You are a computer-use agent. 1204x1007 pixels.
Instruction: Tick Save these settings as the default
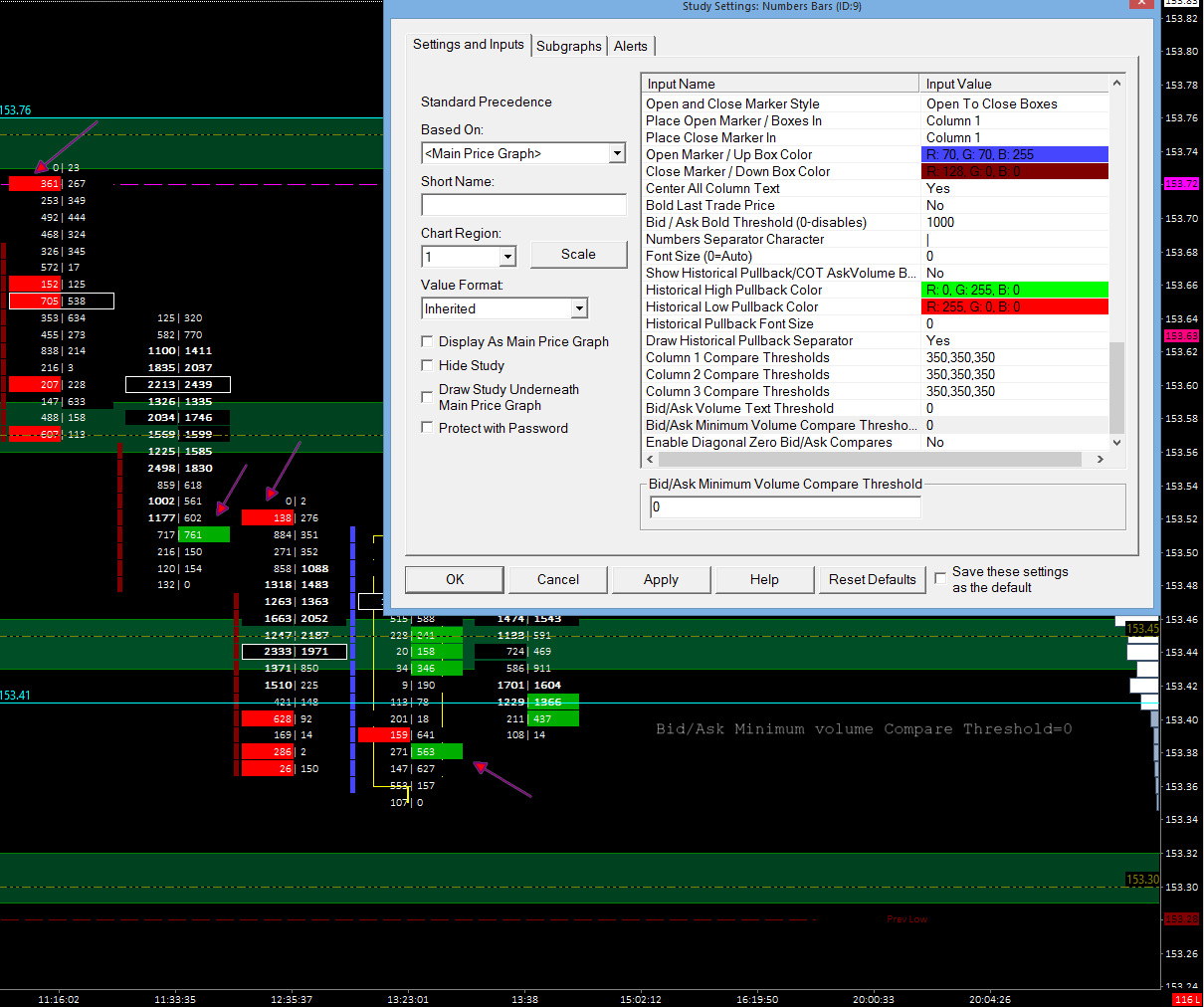[940, 578]
